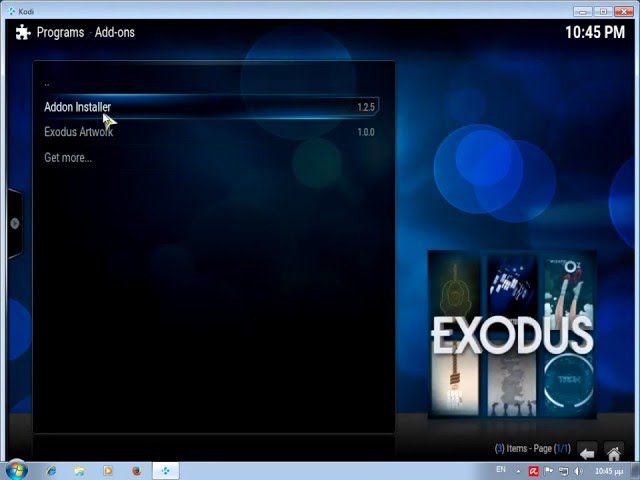Open the Action Center flag tray icon
Image resolution: width=640 pixels, height=480 pixels.
coord(548,471)
